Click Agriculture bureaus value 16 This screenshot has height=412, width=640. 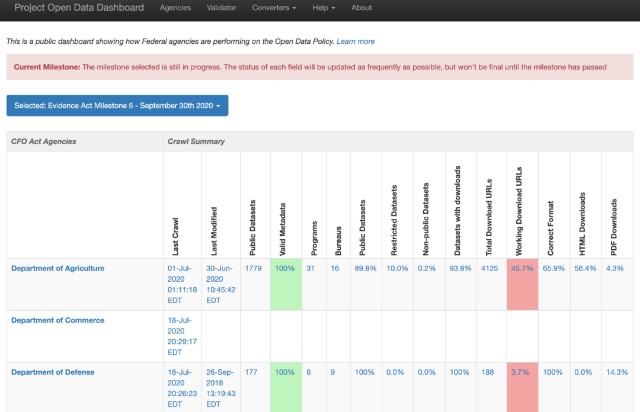335,268
